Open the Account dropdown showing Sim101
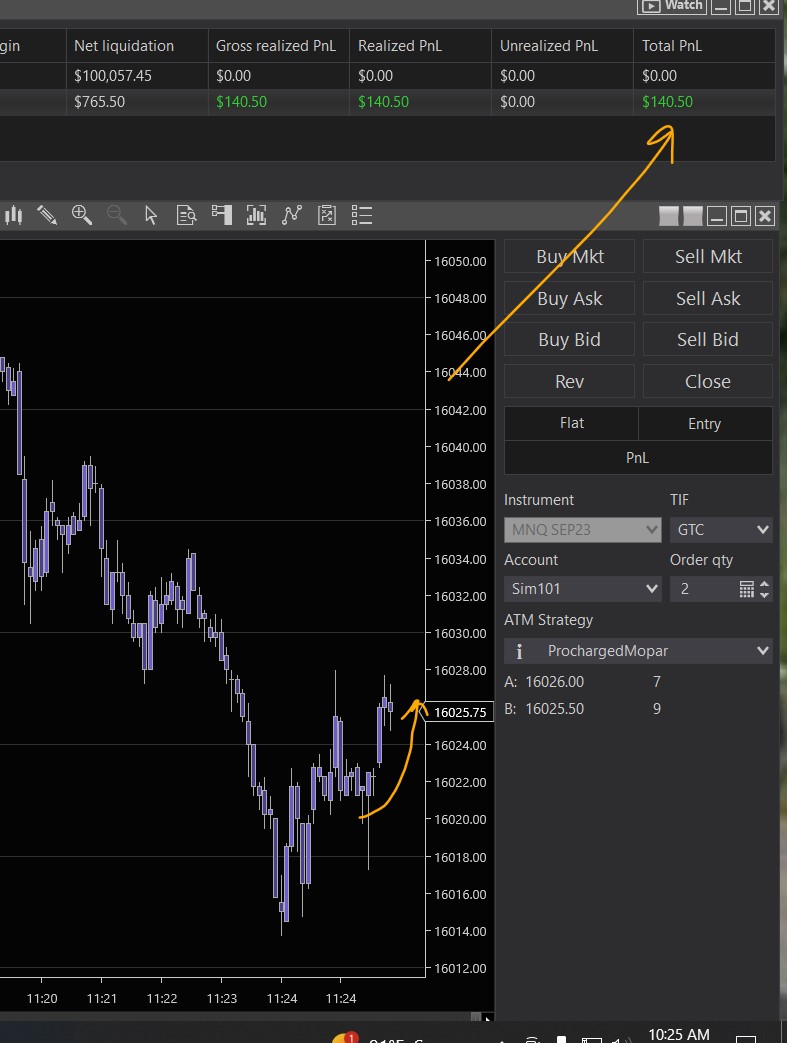Screen dimensions: 787x1043 click(582, 589)
